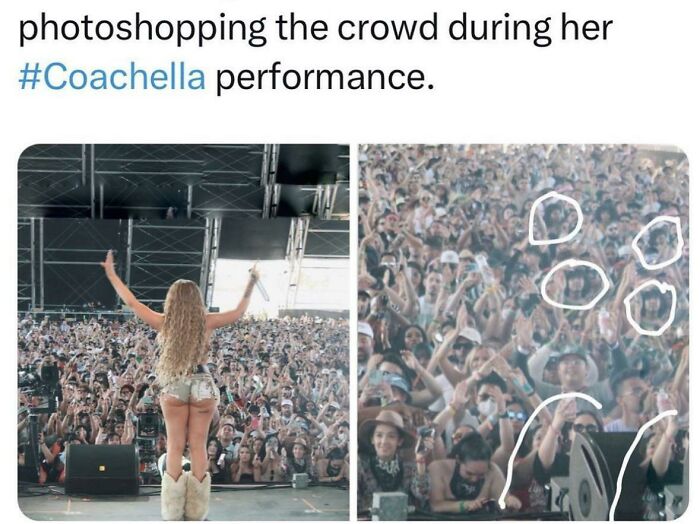The image size is (700, 524).
Task: Click the middle-left circled face in crowd photo
Action: 575,285
